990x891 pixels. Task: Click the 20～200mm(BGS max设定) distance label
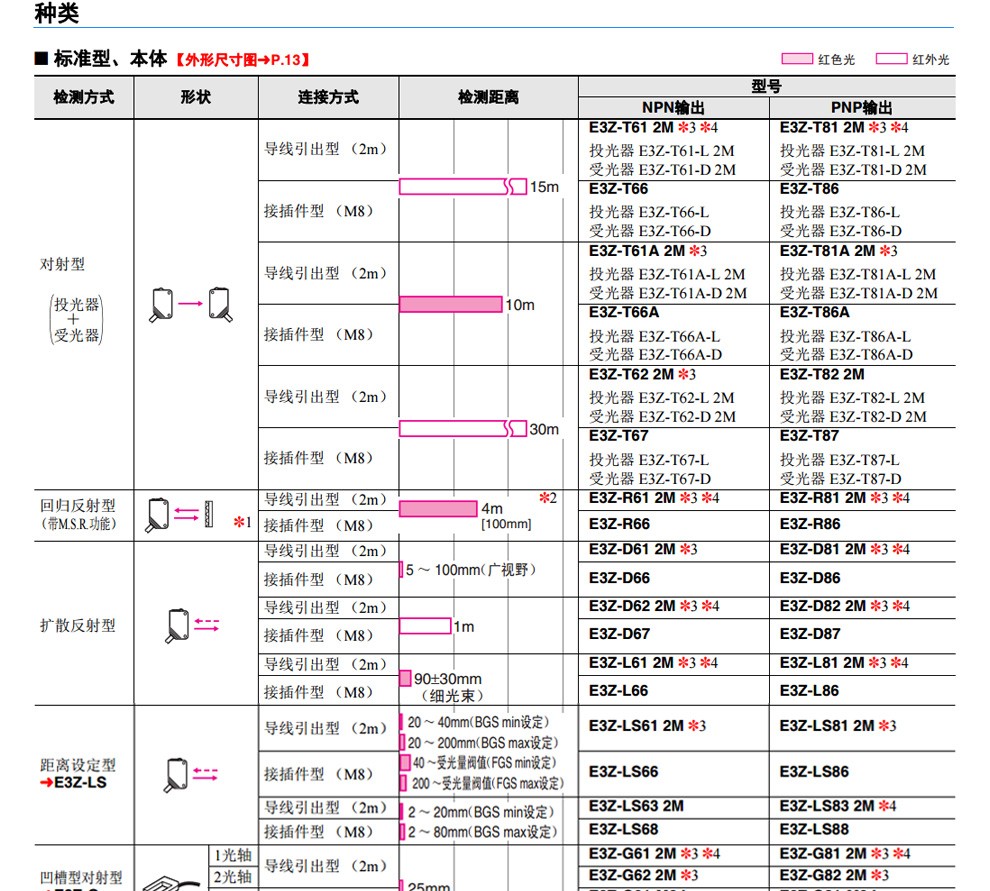pos(484,743)
